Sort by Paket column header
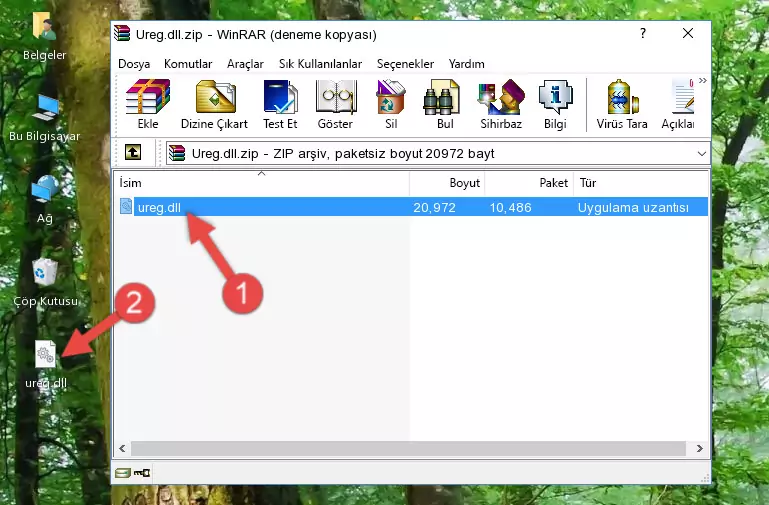This screenshot has width=769, height=505. 529,183
